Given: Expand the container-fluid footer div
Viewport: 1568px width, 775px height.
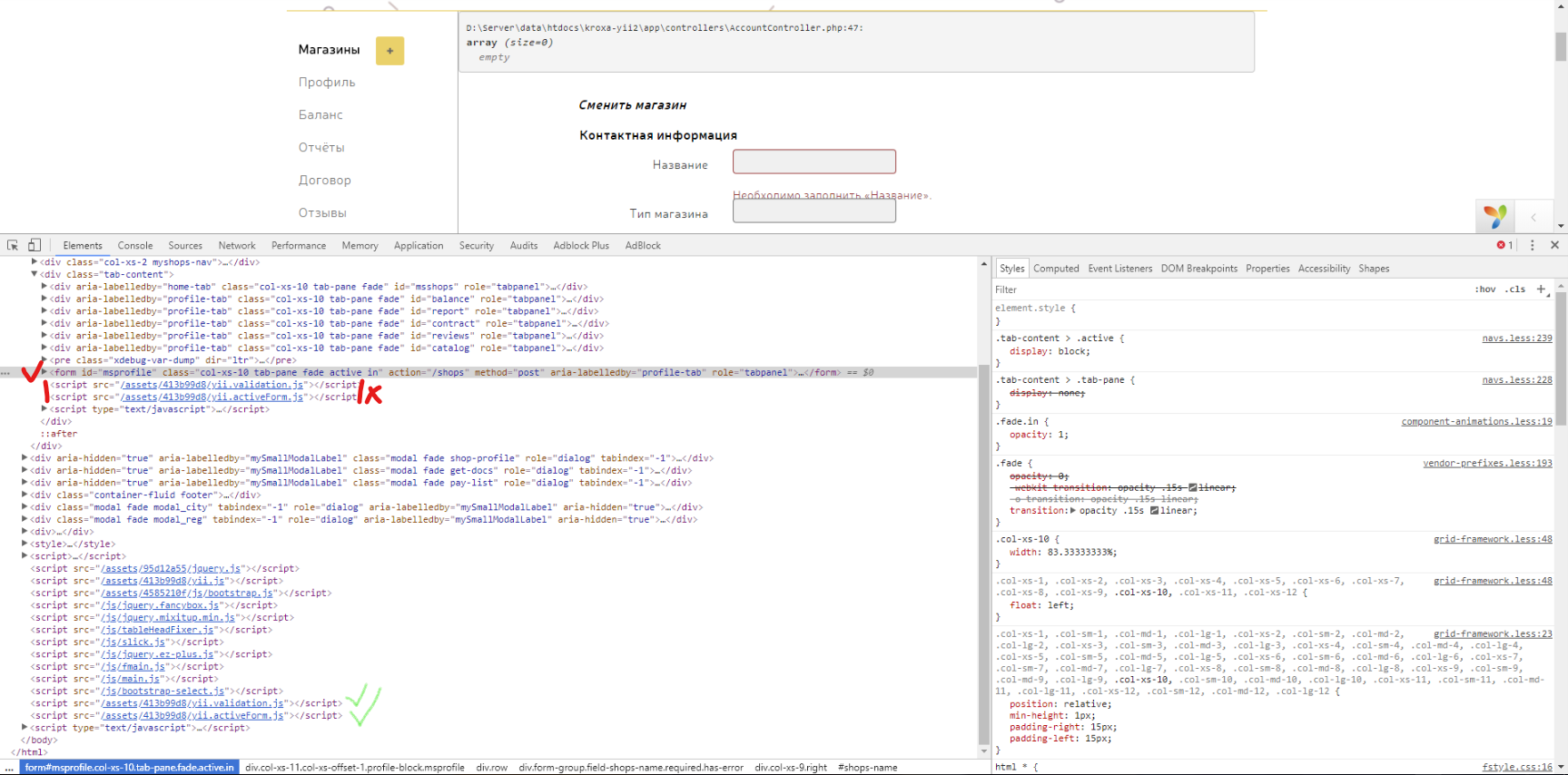Looking at the screenshot, I should 25,495.
